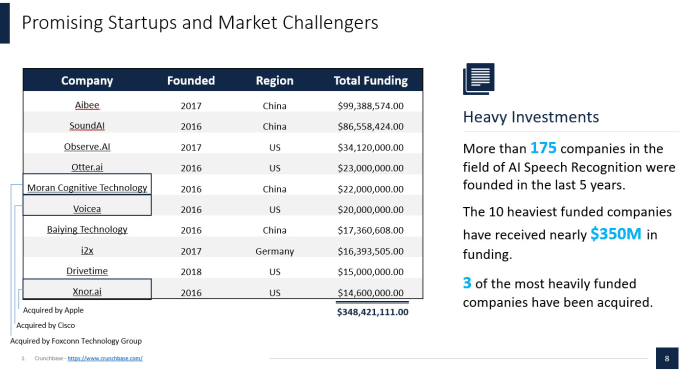
Task: Open the Crunchbase source link
Action: pyautogui.click(x=105, y=358)
